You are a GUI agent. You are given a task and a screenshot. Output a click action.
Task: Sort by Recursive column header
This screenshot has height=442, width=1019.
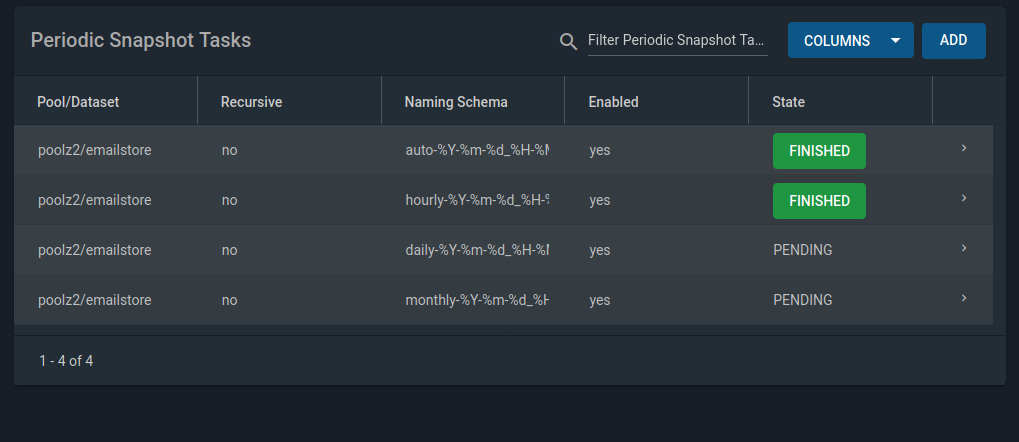tap(252, 102)
